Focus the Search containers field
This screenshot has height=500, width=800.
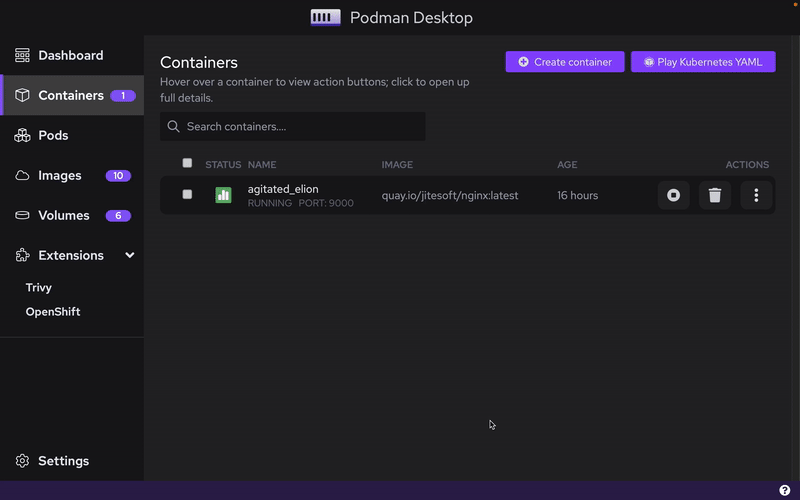pyautogui.click(x=300, y=127)
